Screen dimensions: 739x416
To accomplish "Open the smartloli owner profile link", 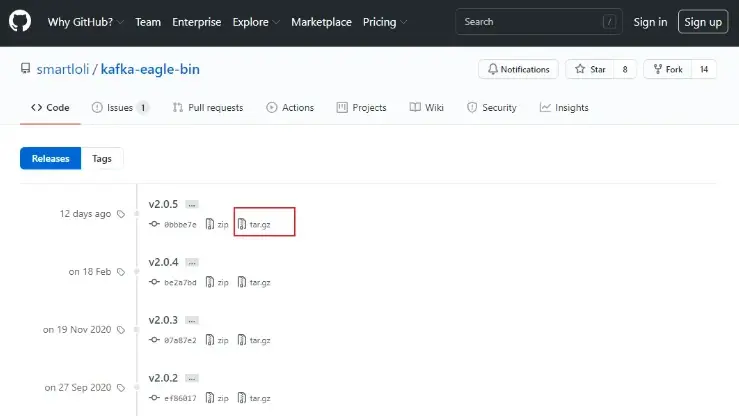I will 63,69.
